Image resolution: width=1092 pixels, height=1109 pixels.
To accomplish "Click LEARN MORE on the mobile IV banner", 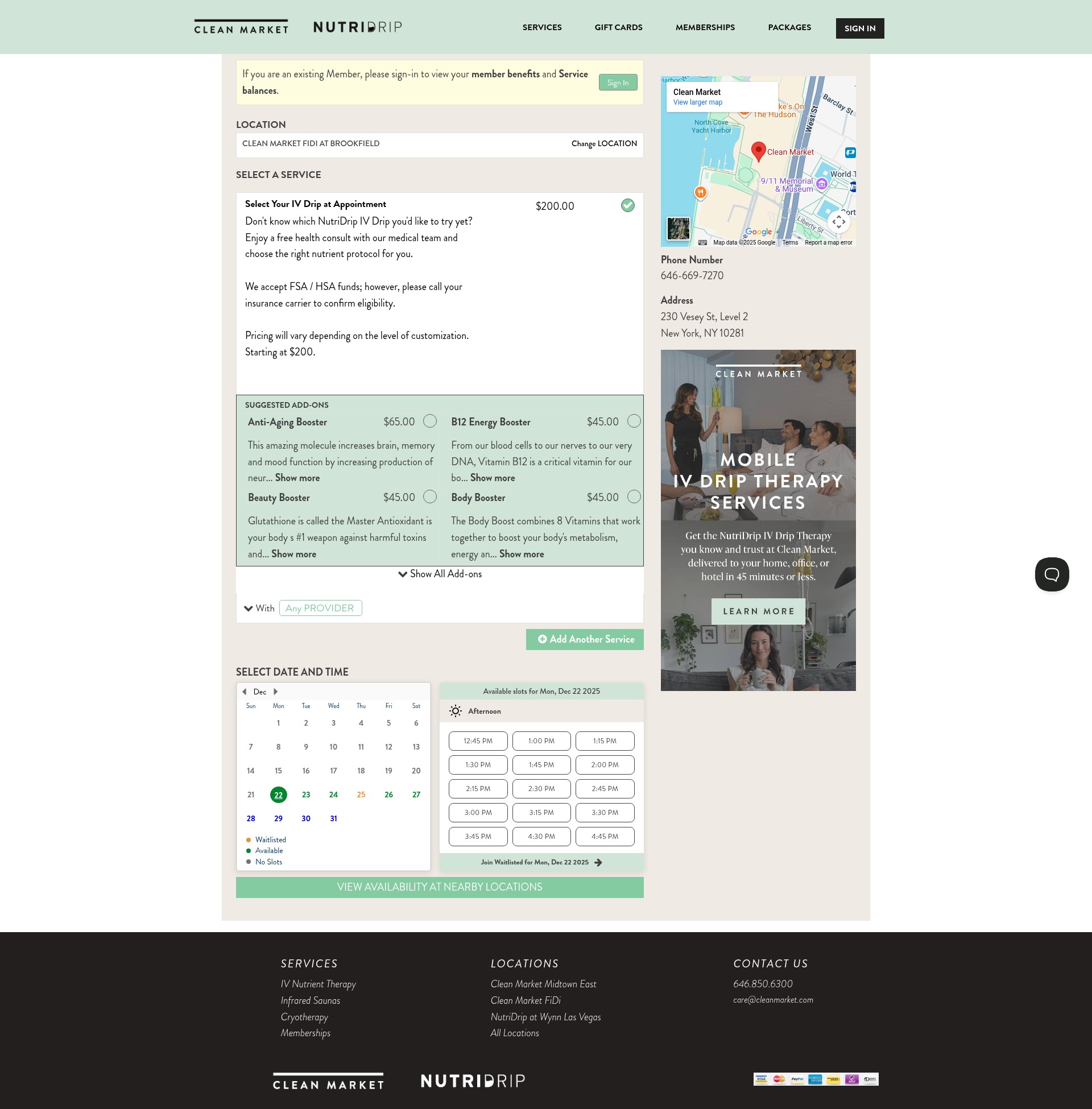I will 758,611.
